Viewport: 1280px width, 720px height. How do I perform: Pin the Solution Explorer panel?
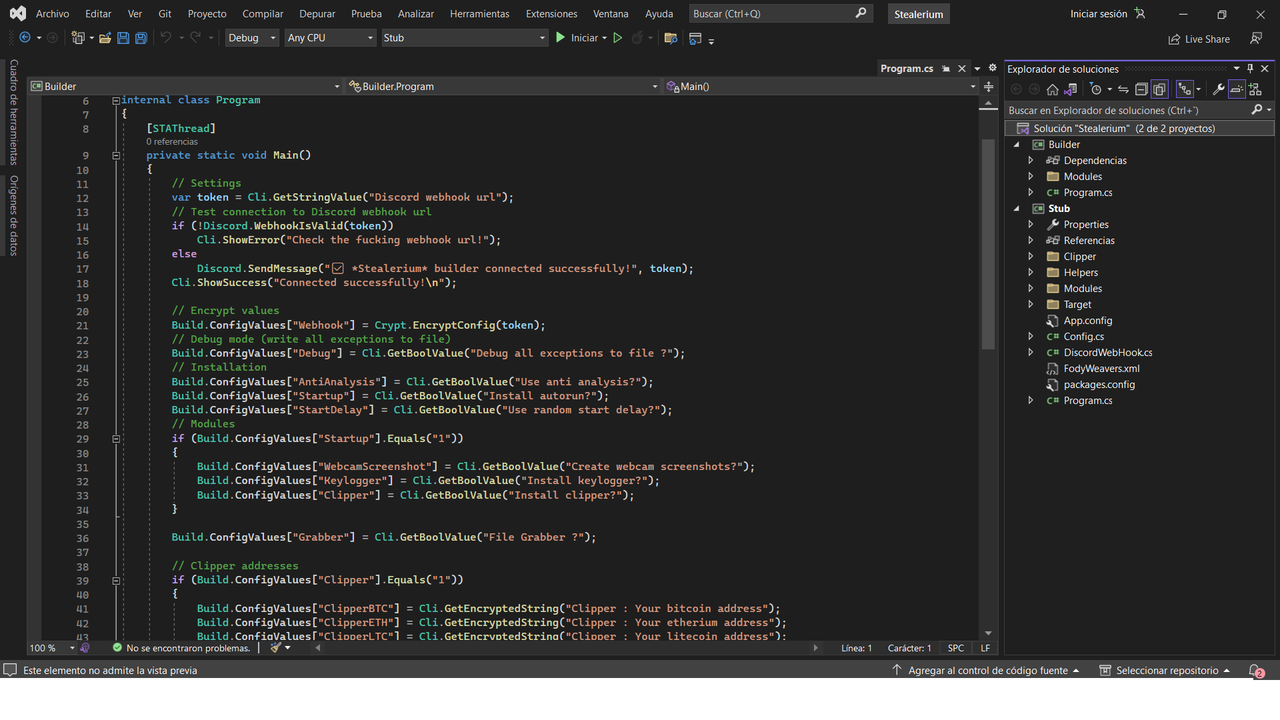click(x=1250, y=69)
